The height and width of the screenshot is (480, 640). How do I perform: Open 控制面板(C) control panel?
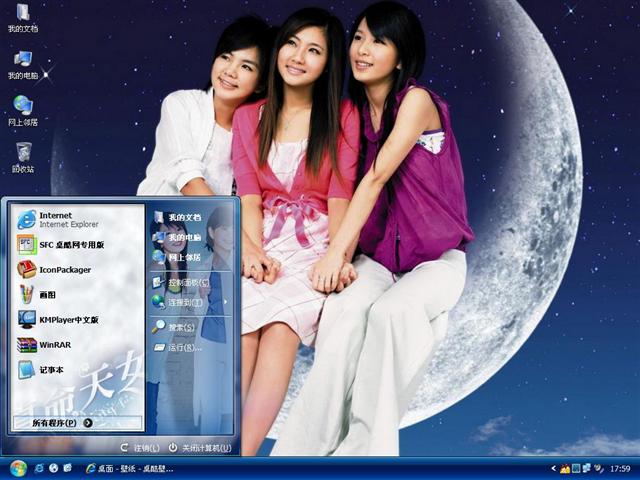pos(191,282)
